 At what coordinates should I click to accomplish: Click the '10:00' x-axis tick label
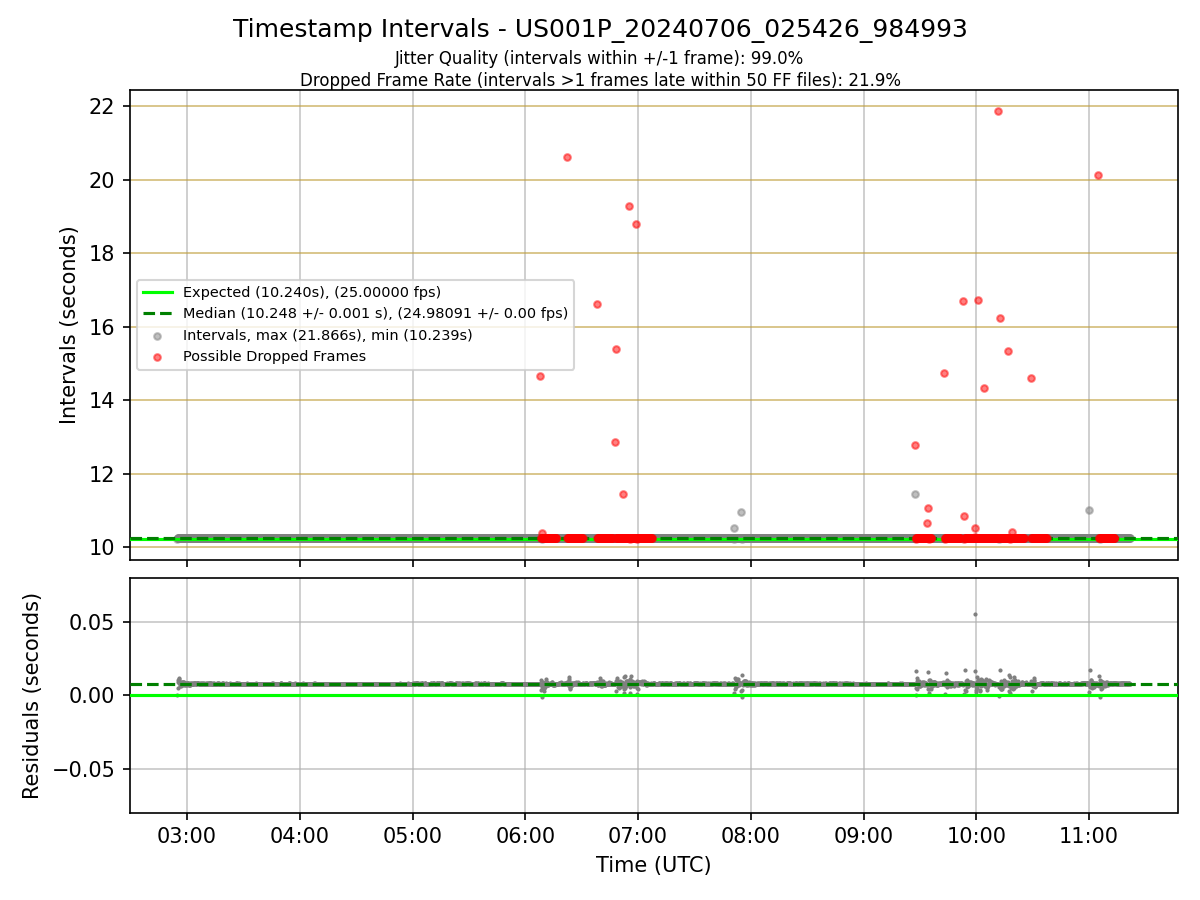[975, 835]
